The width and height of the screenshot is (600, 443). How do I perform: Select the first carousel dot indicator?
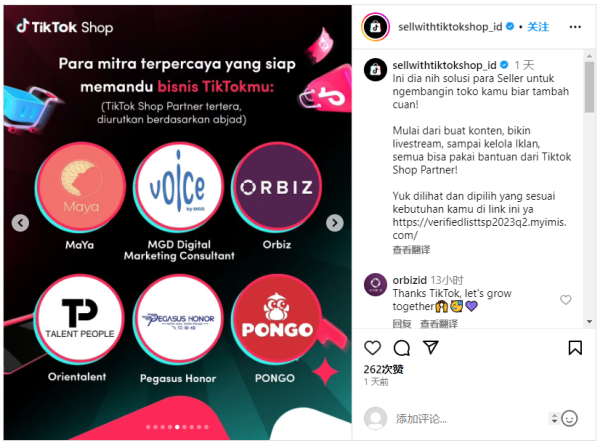coord(148,427)
